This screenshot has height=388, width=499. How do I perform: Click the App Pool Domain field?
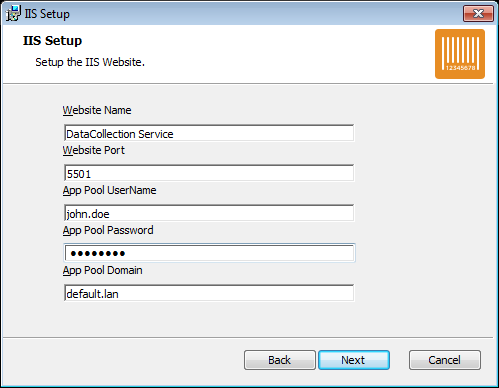pyautogui.click(x=209, y=293)
